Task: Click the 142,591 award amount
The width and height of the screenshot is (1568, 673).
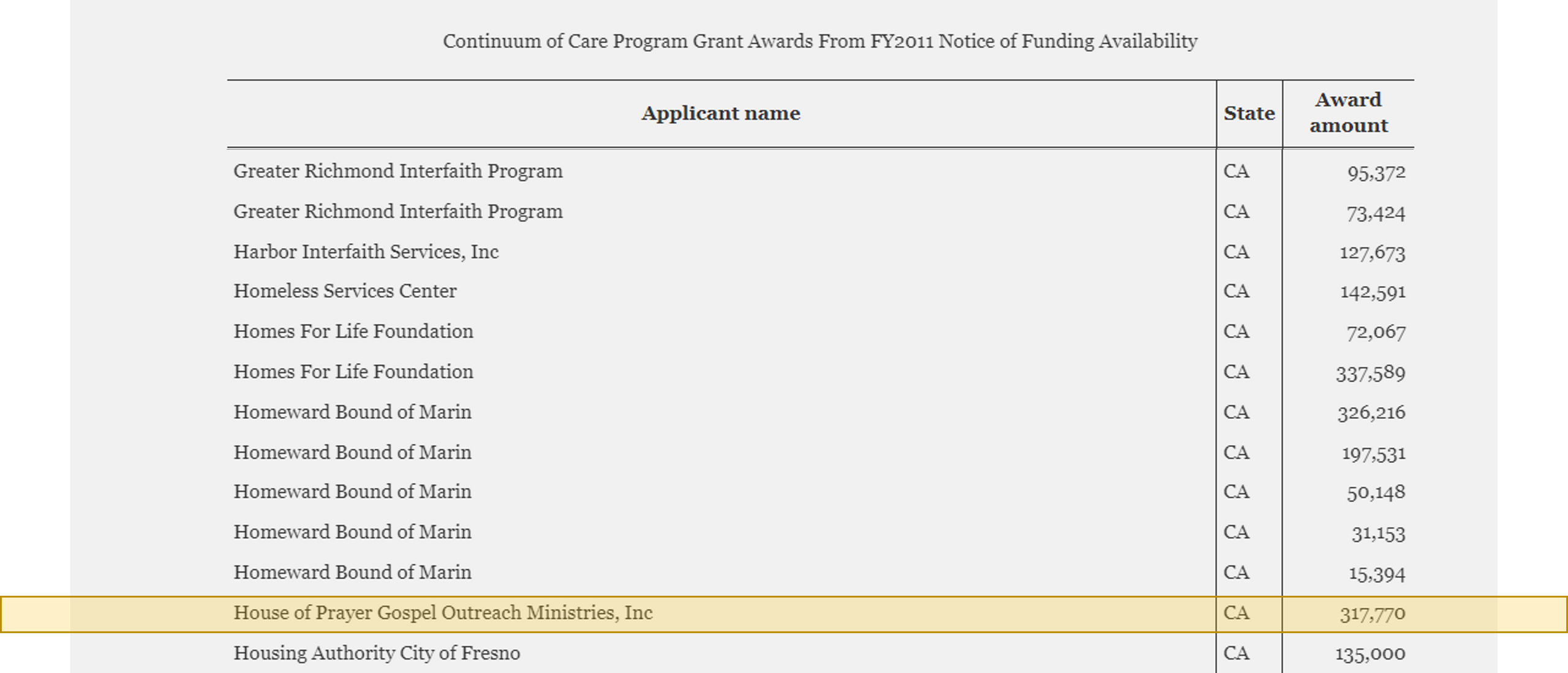Action: coord(1373,292)
